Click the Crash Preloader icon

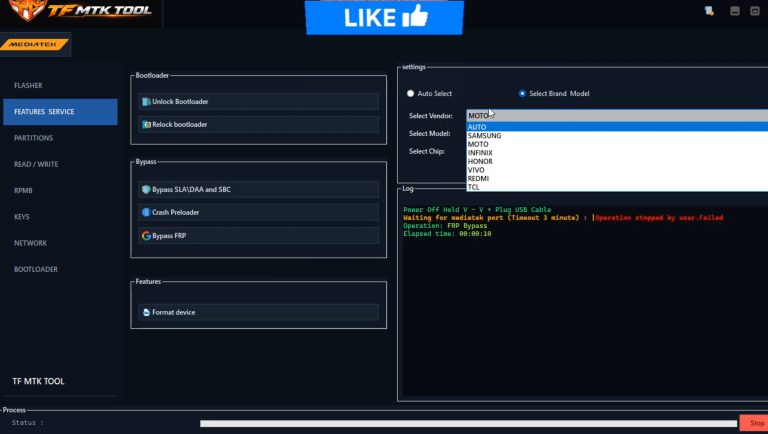click(146, 213)
